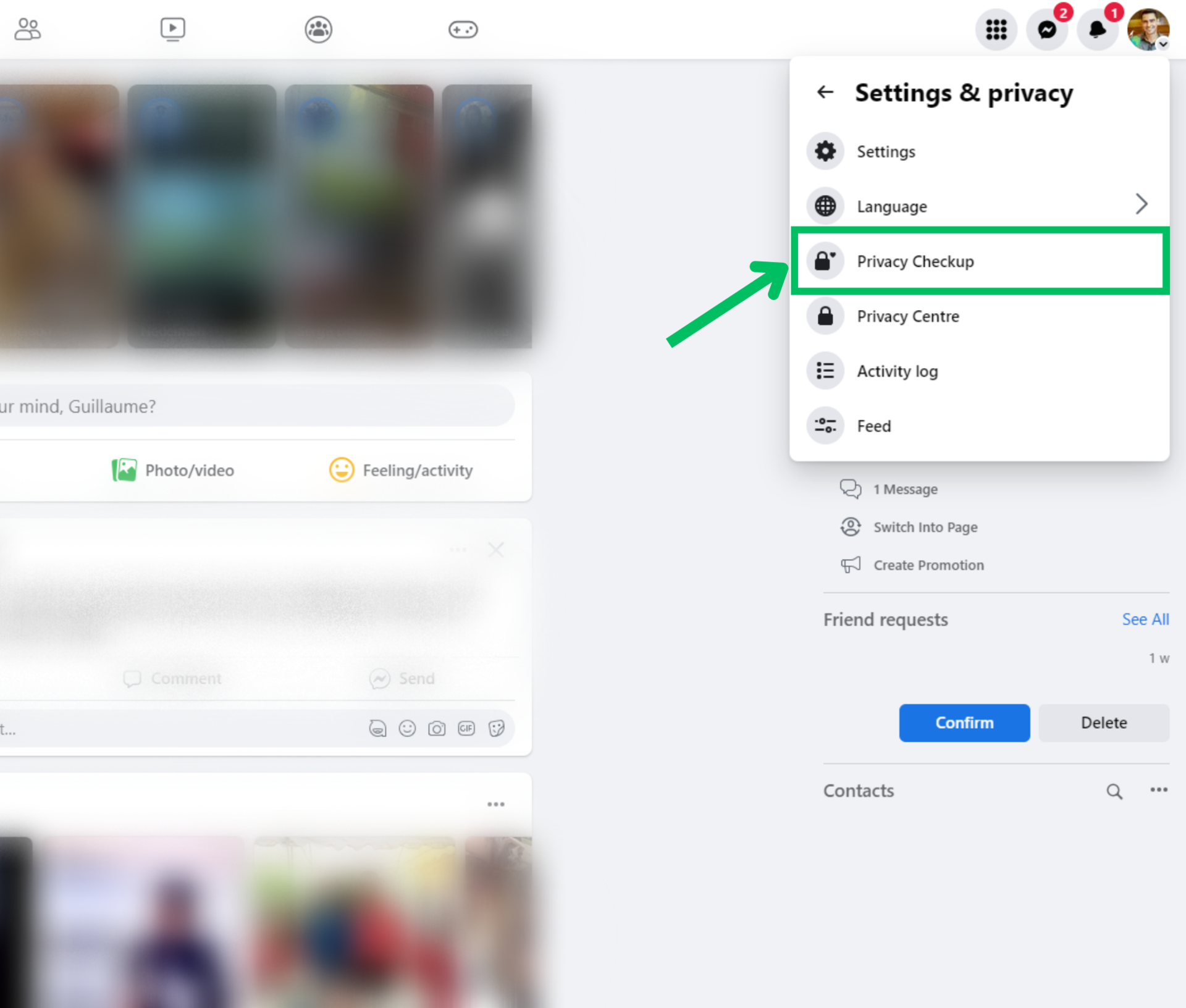This screenshot has width=1186, height=1008.
Task: Open Activity log from the menu
Action: pos(897,371)
